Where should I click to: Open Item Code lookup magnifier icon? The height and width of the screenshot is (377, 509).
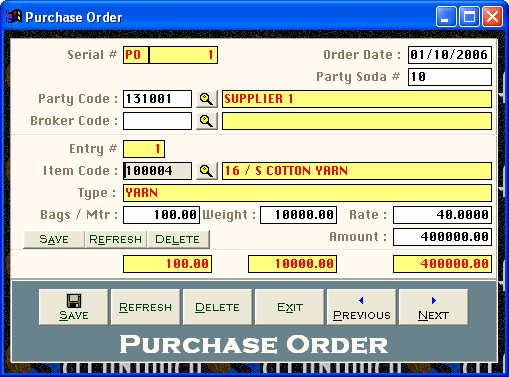pos(207,171)
